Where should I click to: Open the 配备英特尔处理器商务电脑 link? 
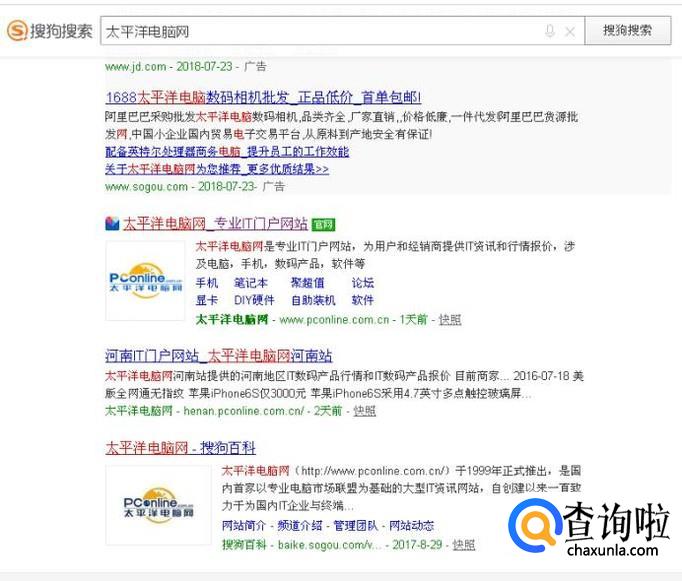[x=227, y=151]
